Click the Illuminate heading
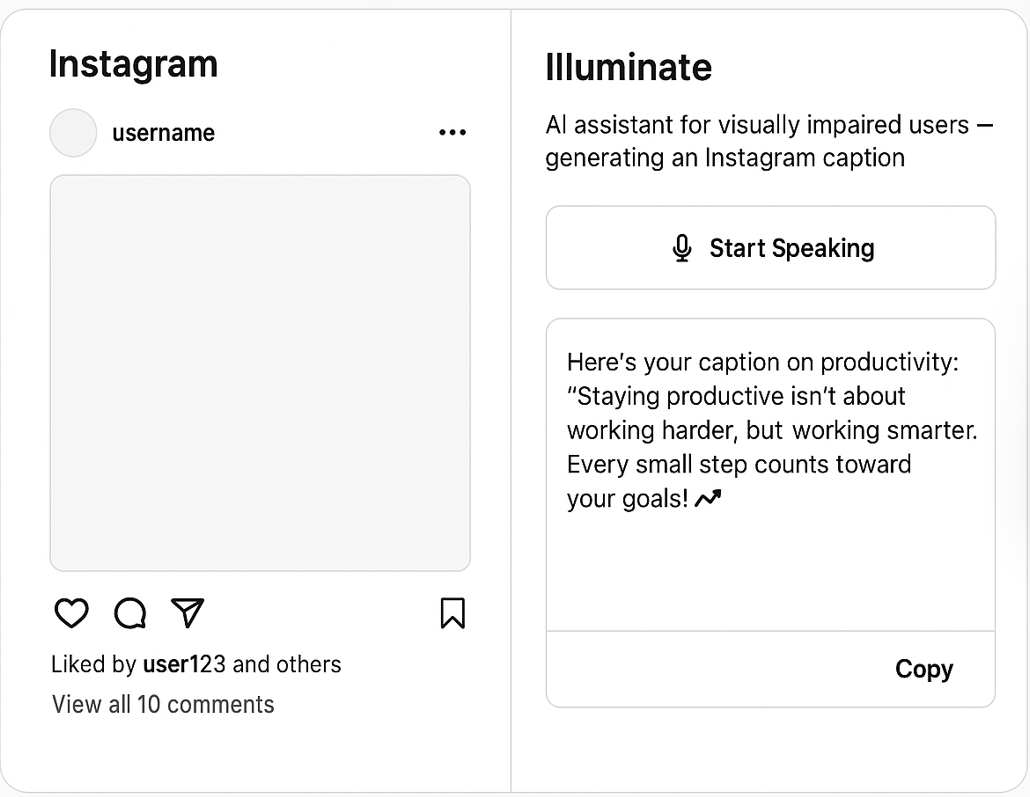 [x=628, y=67]
